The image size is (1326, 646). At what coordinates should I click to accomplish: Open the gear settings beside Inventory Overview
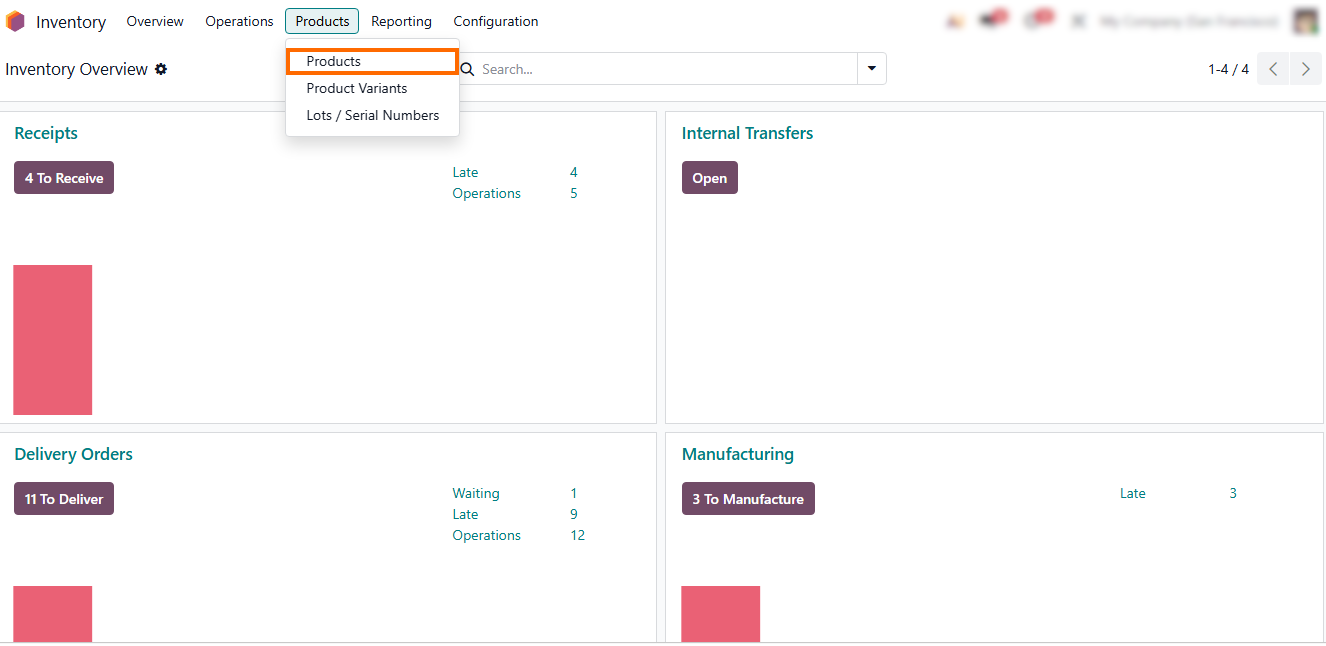click(161, 69)
